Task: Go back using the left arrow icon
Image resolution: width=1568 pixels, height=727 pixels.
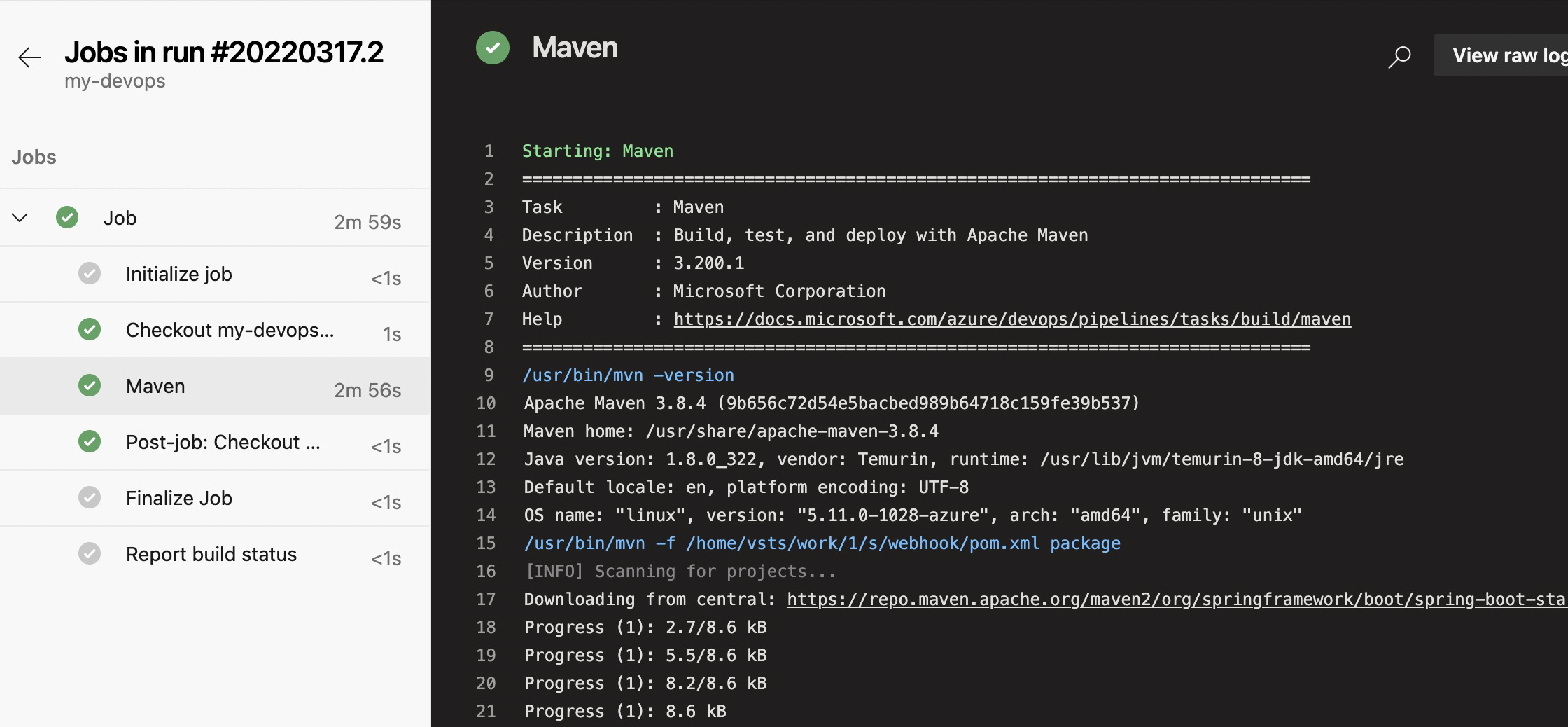Action: 29,57
